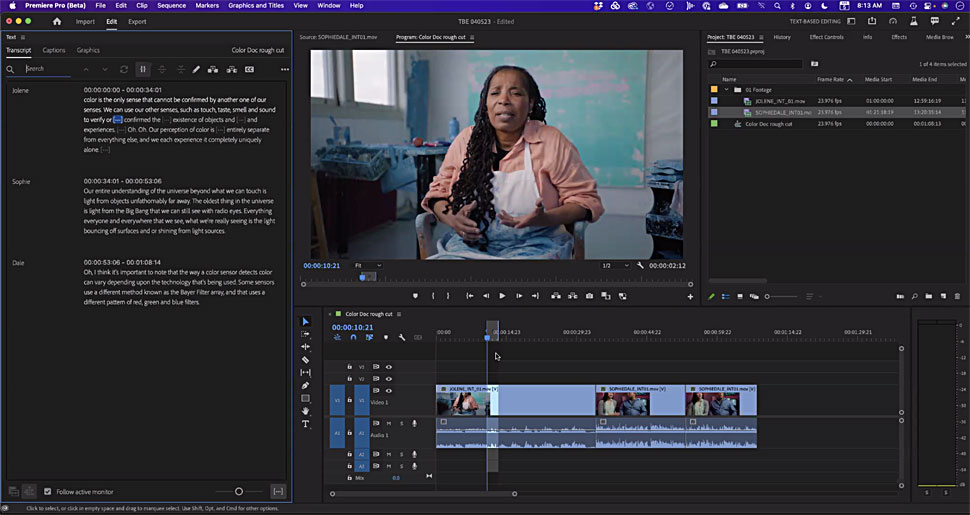The image size is (970, 515).
Task: Toggle Follow active monitor checkbox
Action: click(48, 491)
